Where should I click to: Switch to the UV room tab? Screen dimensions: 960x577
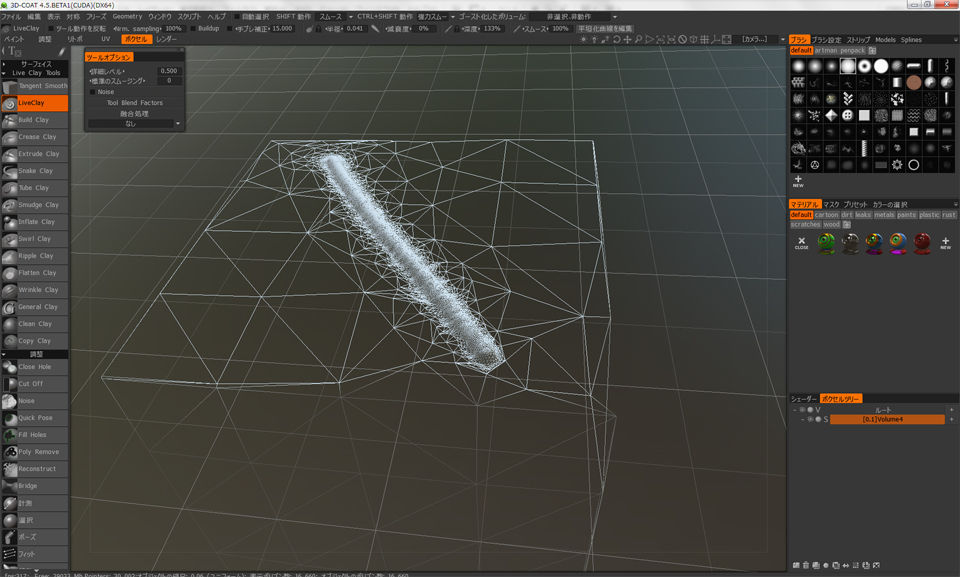105,39
